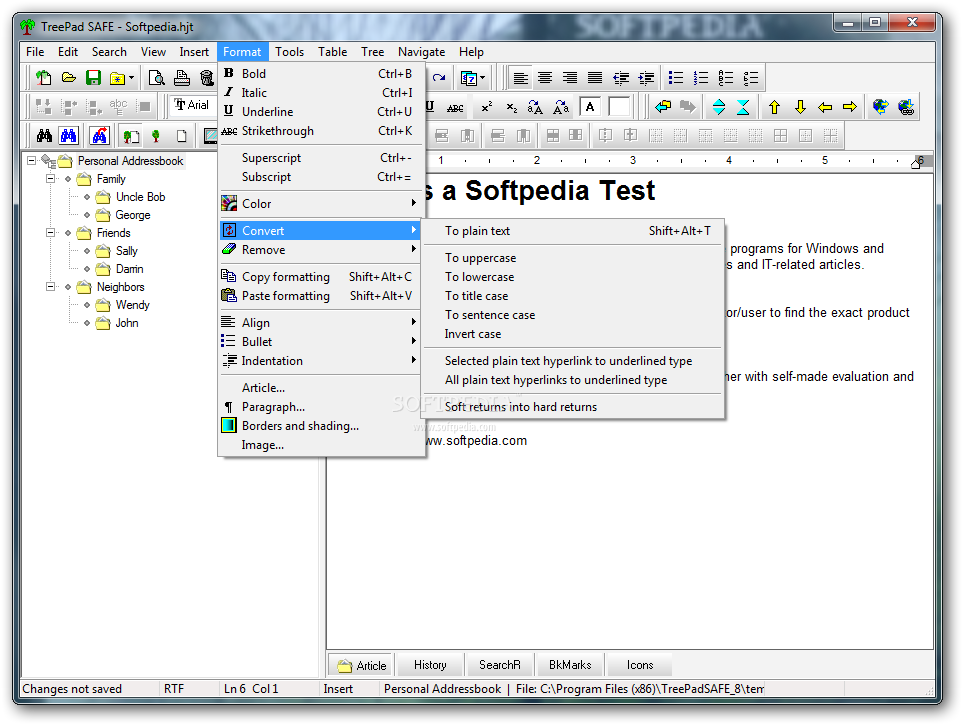Image resolution: width=963 pixels, height=725 pixels.
Task: Open the Tools menu
Action: coord(289,52)
